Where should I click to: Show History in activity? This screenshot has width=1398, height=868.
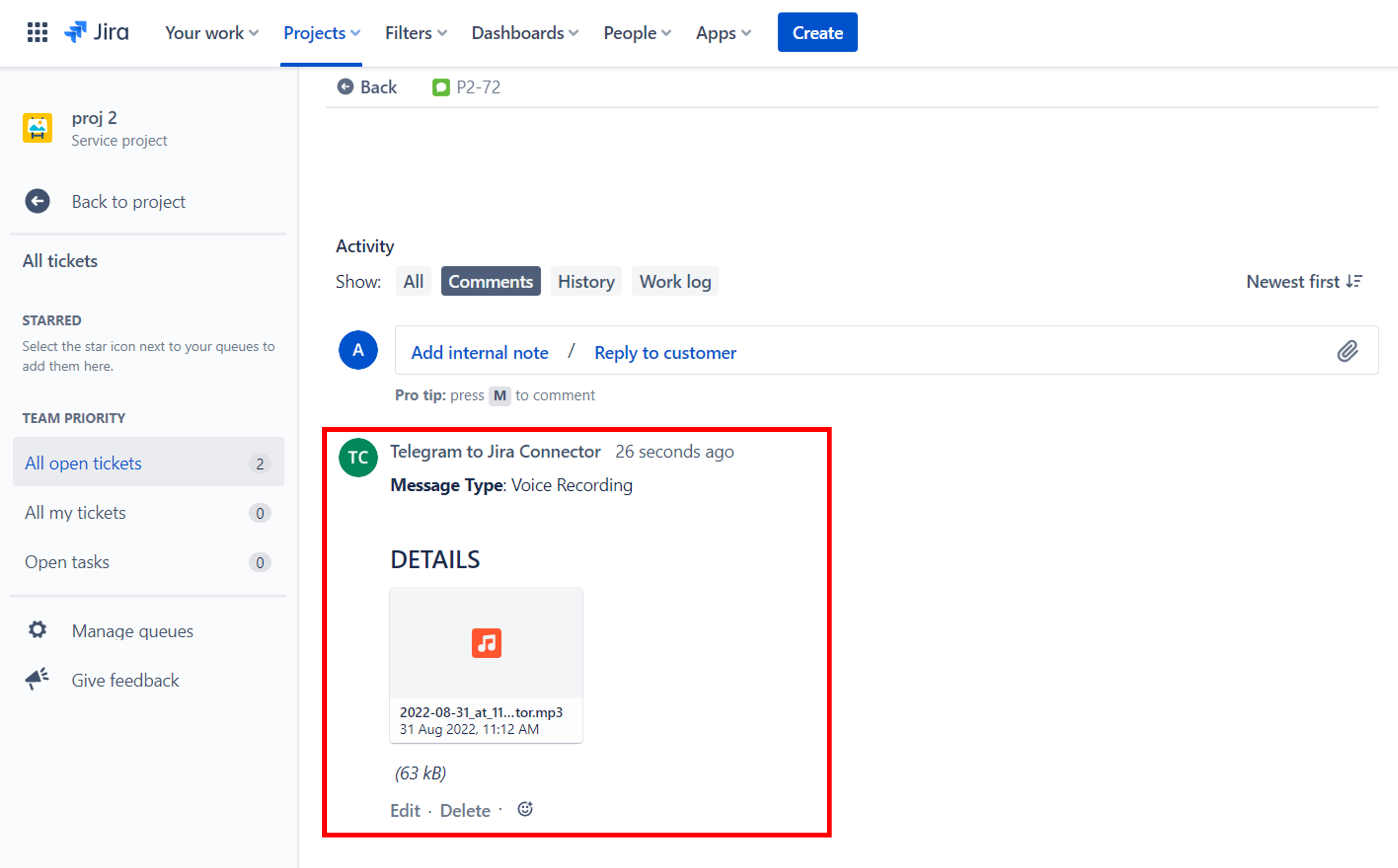(x=586, y=281)
